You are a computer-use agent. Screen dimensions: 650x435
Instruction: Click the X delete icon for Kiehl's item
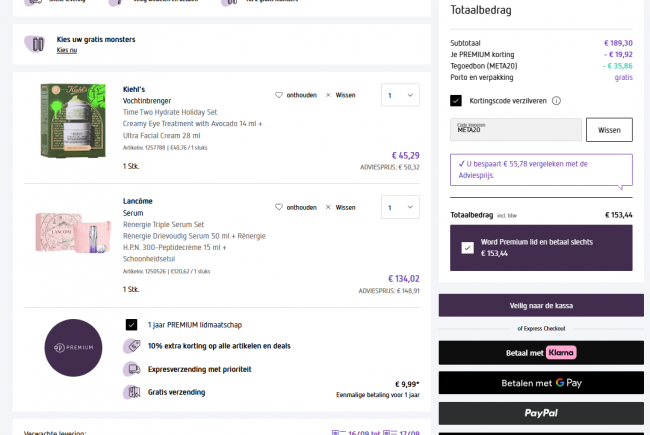[x=328, y=95]
